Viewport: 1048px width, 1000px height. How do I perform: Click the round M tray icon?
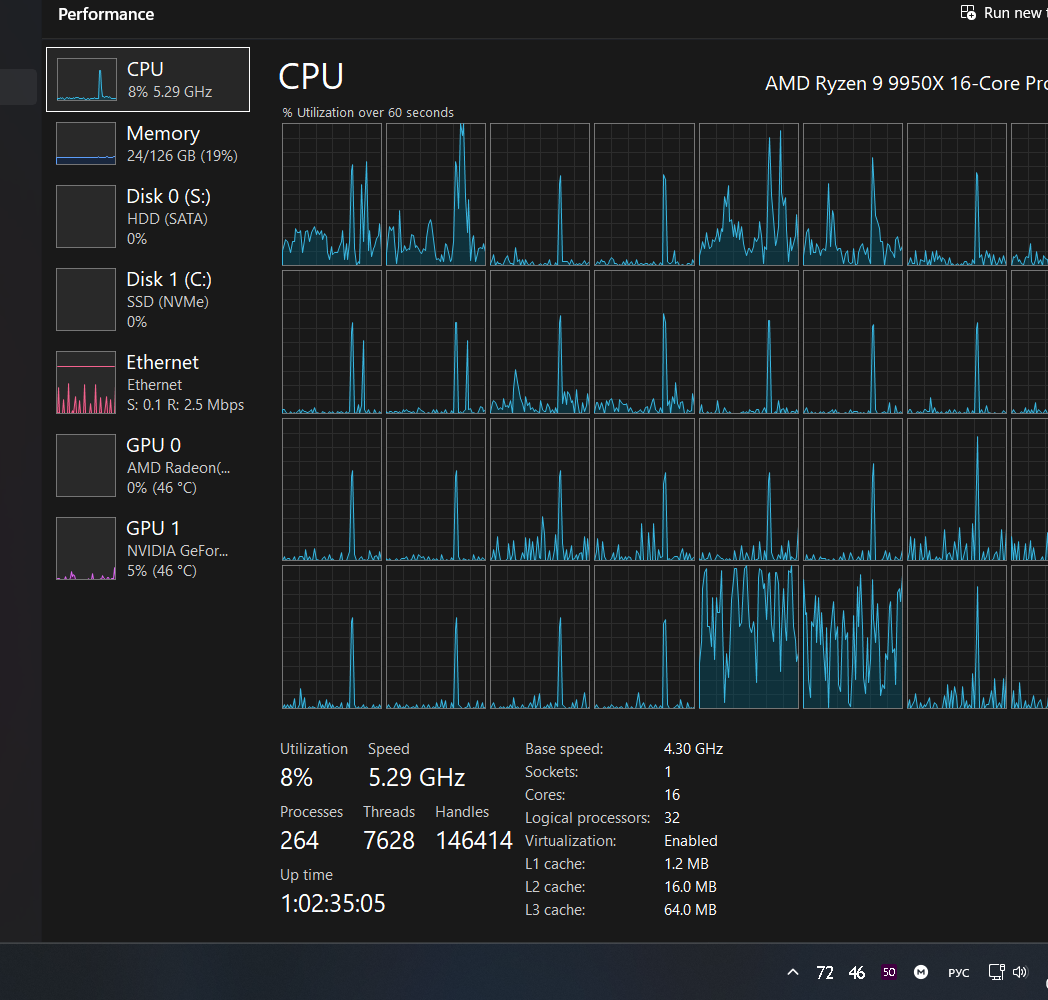[x=921, y=972]
